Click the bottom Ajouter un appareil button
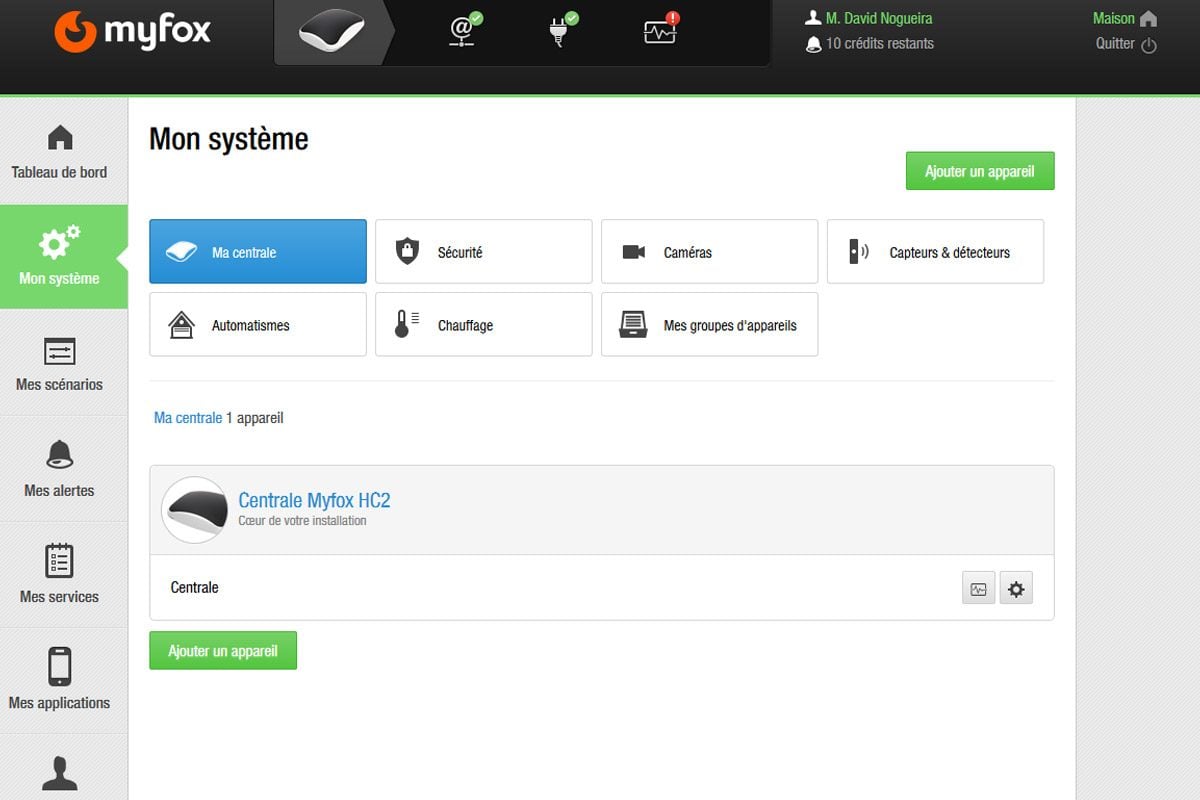Screen dimensions: 1200x800 pyautogui.click(x=223, y=650)
